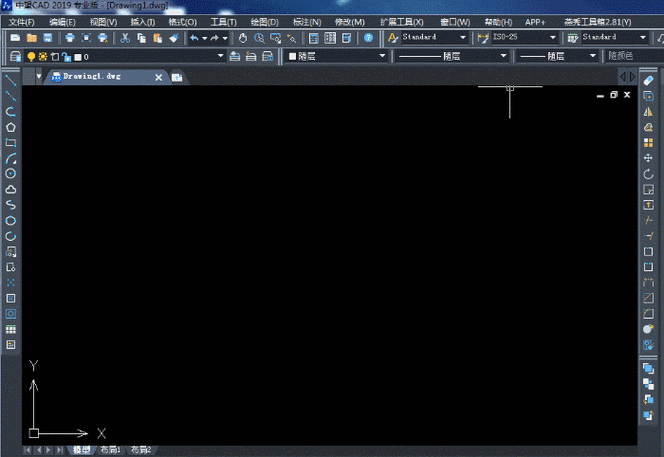664x457 pixels.
Task: Open the APP+ menu
Action: click(x=535, y=22)
